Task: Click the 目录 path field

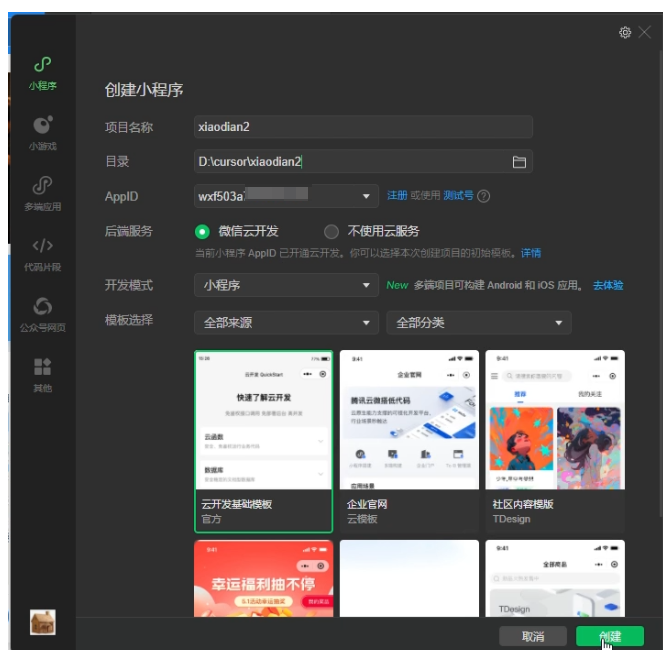Action: click(363, 162)
